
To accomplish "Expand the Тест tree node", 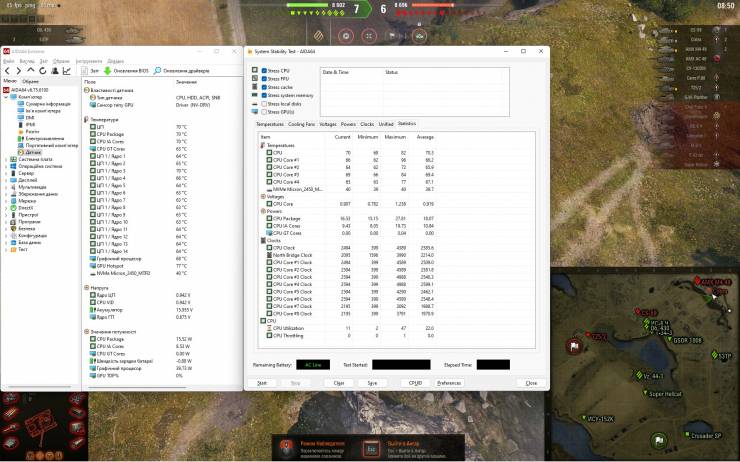I will click(6, 249).
